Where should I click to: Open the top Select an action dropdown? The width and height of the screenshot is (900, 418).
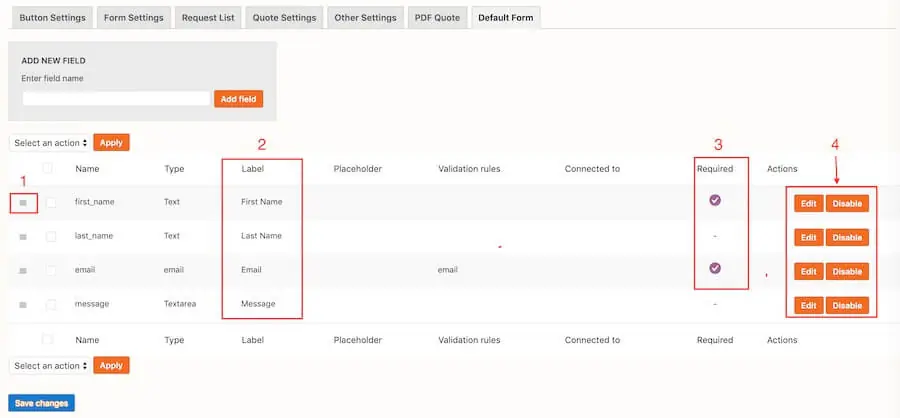click(51, 143)
